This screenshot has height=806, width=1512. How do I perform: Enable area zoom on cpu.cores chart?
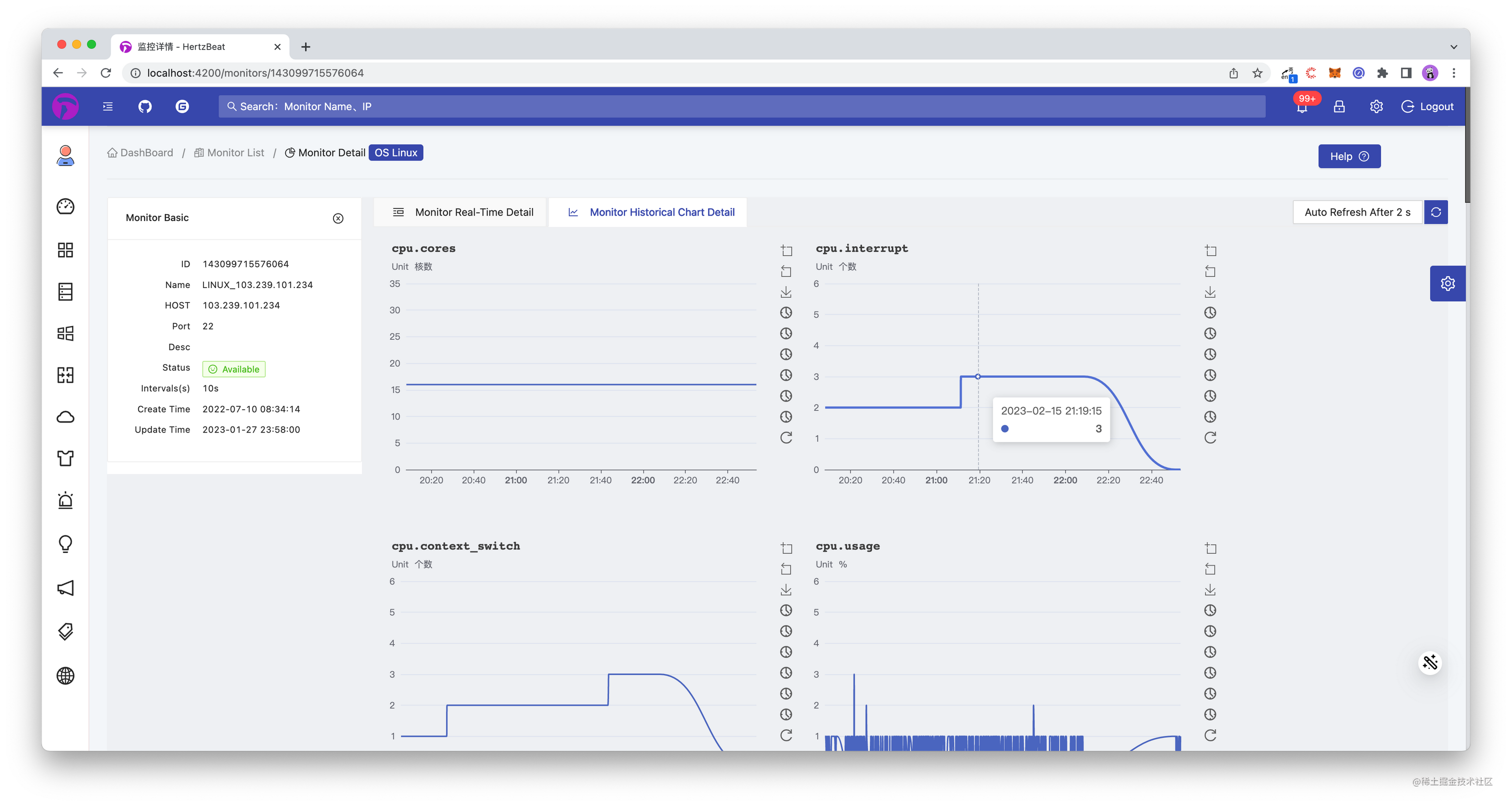point(786,250)
